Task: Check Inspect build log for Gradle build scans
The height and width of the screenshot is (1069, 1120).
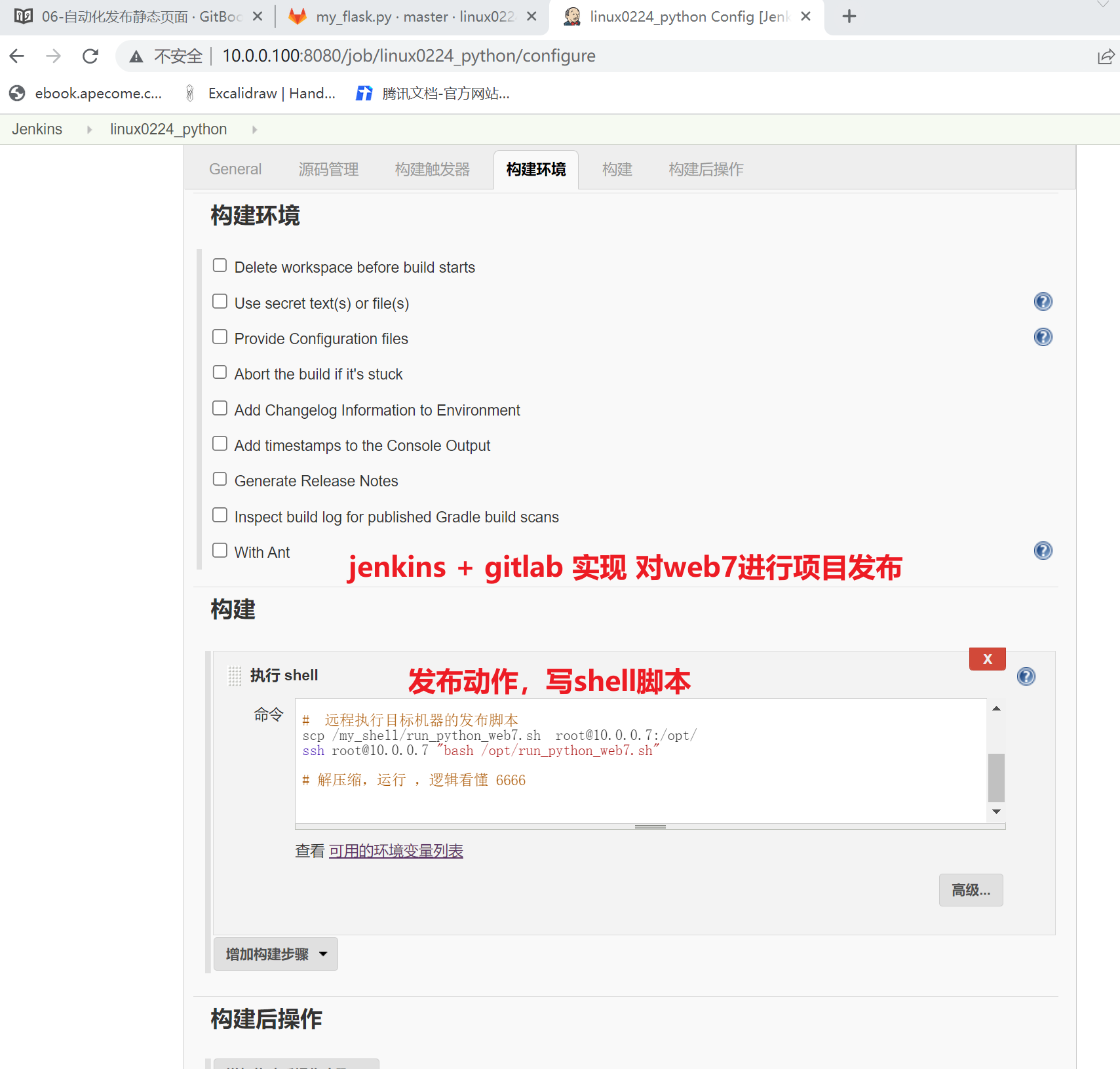Action: click(x=220, y=515)
